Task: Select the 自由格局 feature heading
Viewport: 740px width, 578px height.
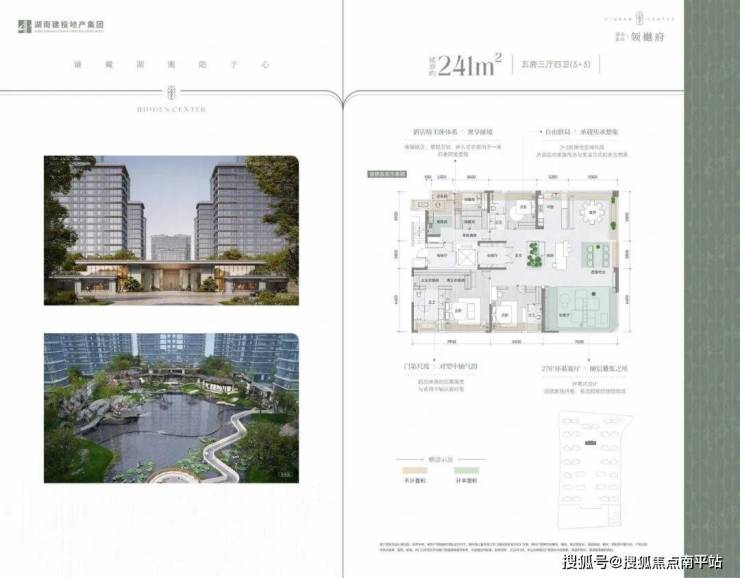Action: pos(581,132)
